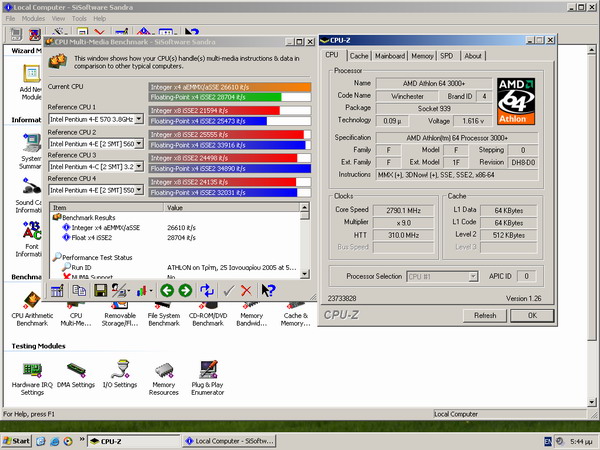Open I/O Settings module
The height and width of the screenshot is (450, 600).
(120, 374)
